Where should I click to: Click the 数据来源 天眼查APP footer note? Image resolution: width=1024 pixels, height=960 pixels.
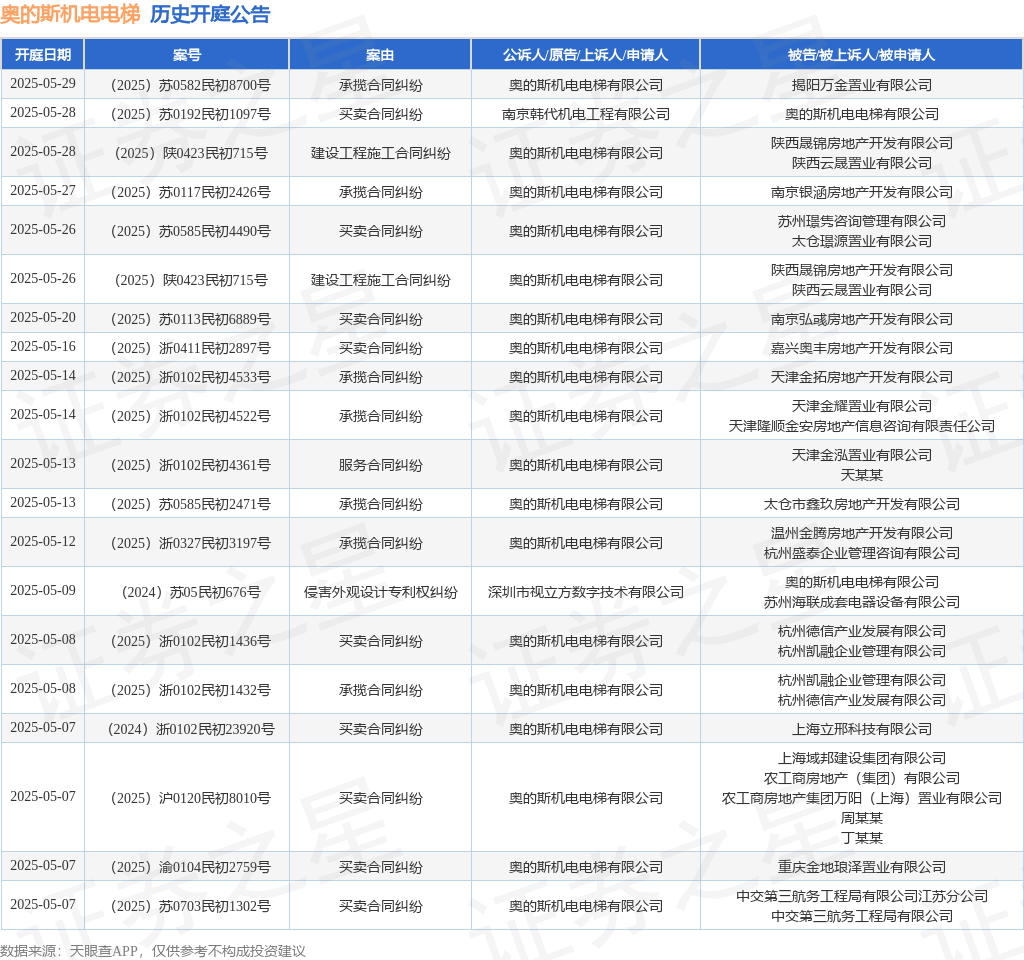[x=153, y=951]
